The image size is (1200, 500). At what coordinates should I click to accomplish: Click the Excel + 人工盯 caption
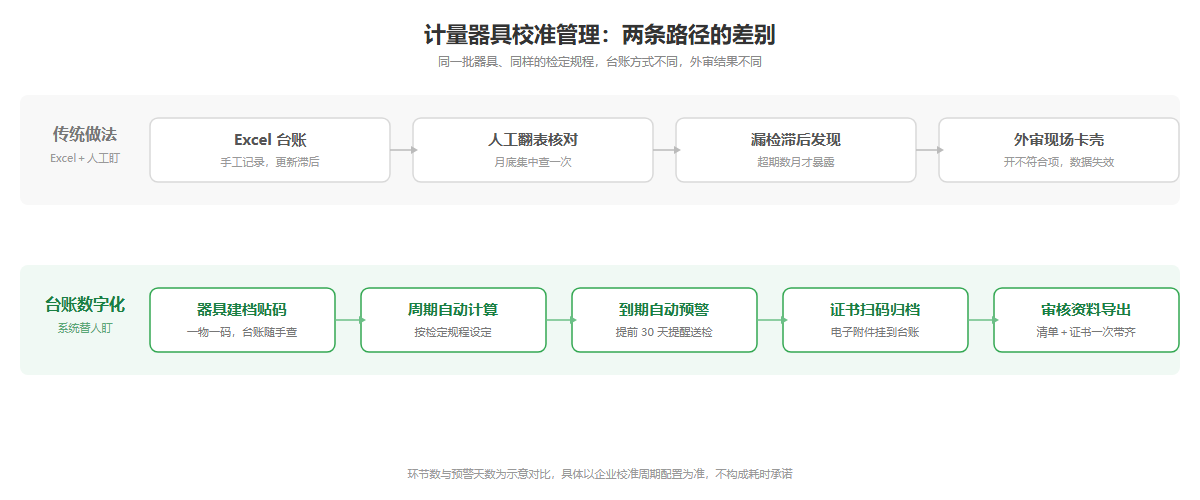[x=85, y=158]
